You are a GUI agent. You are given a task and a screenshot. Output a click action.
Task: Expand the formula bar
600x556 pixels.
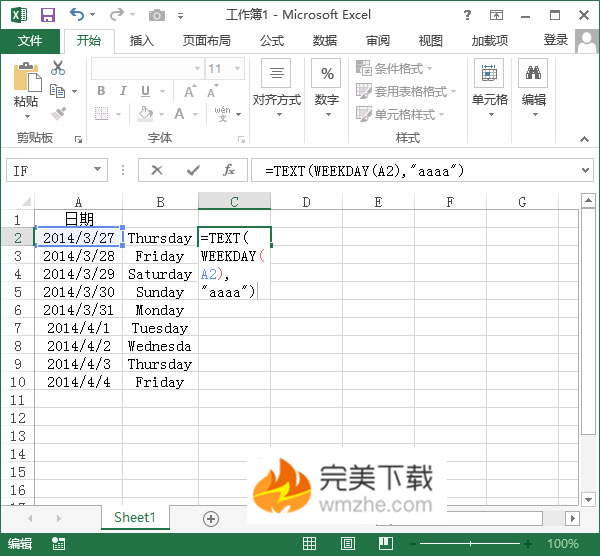point(585,170)
